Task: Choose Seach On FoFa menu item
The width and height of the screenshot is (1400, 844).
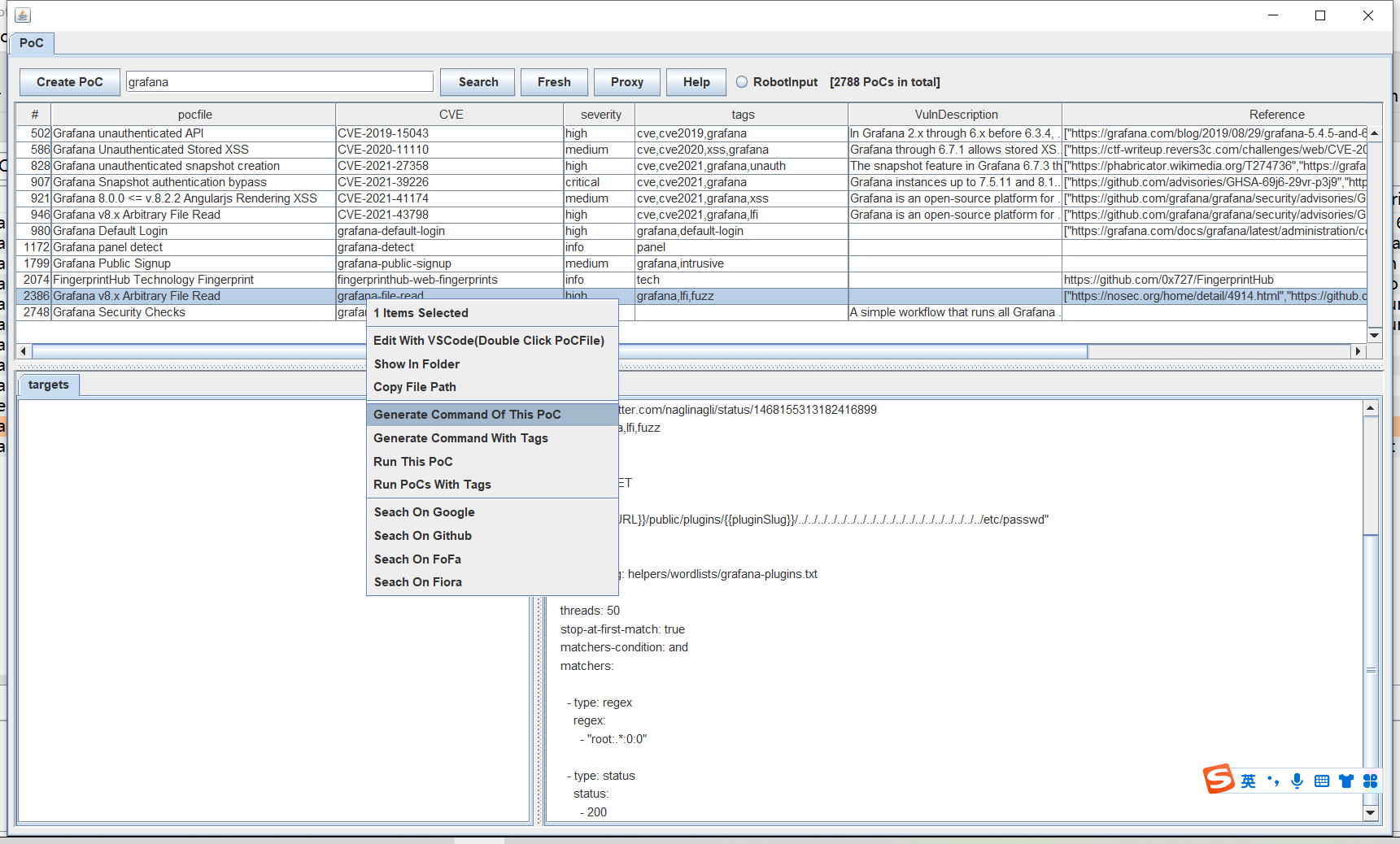Action: click(x=492, y=559)
